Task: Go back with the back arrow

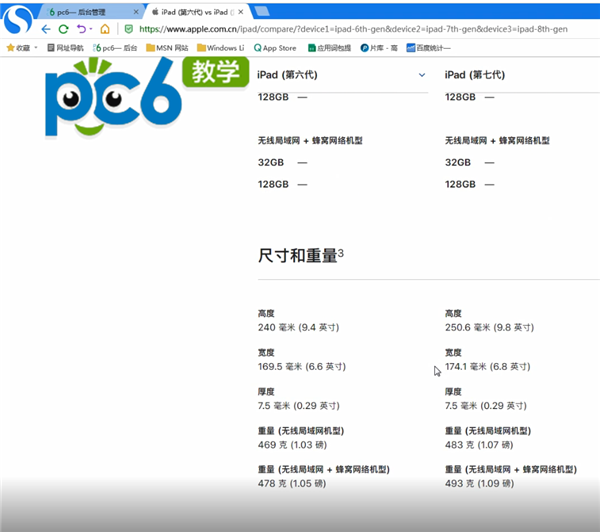Action: pyautogui.click(x=46, y=29)
